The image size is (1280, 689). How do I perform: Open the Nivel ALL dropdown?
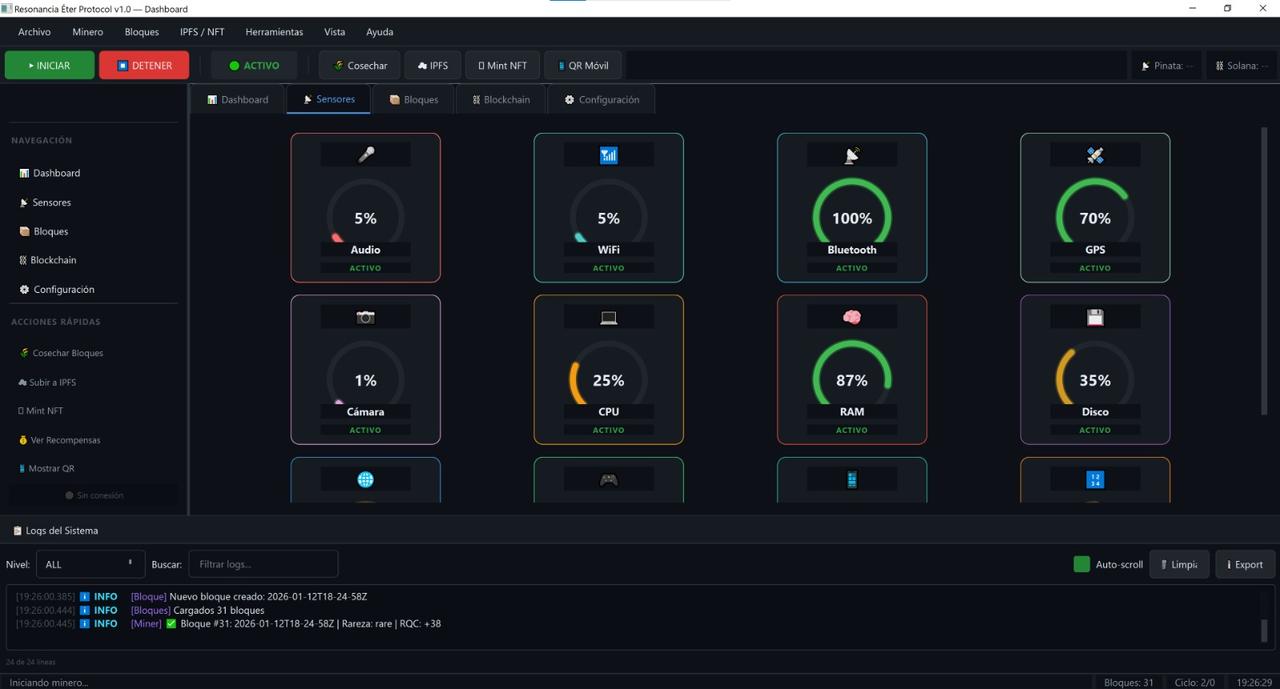coord(90,564)
